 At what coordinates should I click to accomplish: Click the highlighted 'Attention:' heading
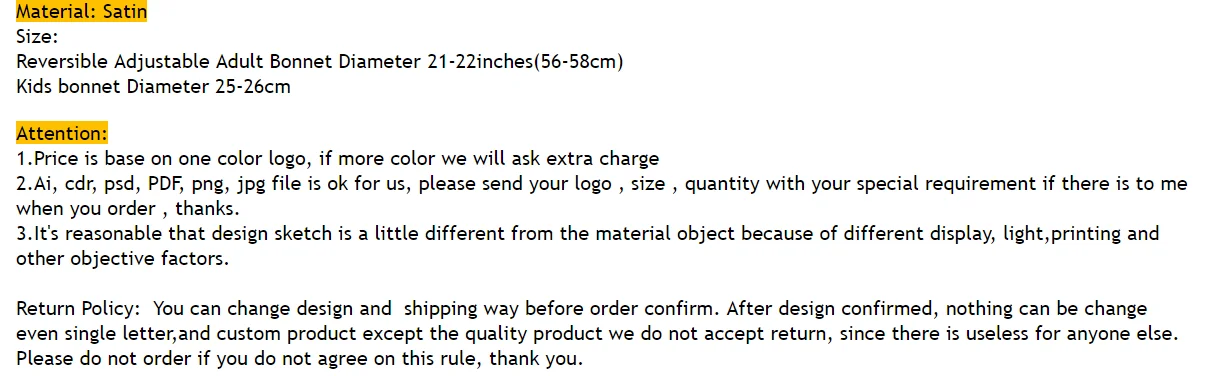pos(61,134)
